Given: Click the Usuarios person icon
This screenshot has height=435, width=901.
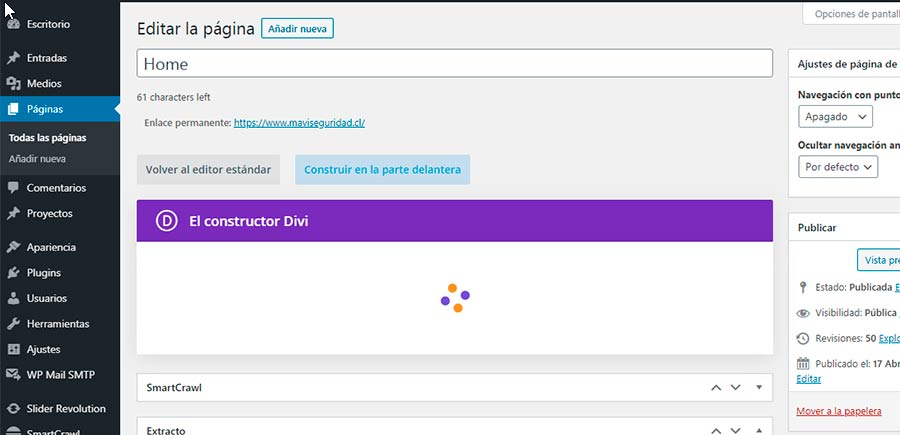Looking at the screenshot, I should pyautogui.click(x=13, y=298).
